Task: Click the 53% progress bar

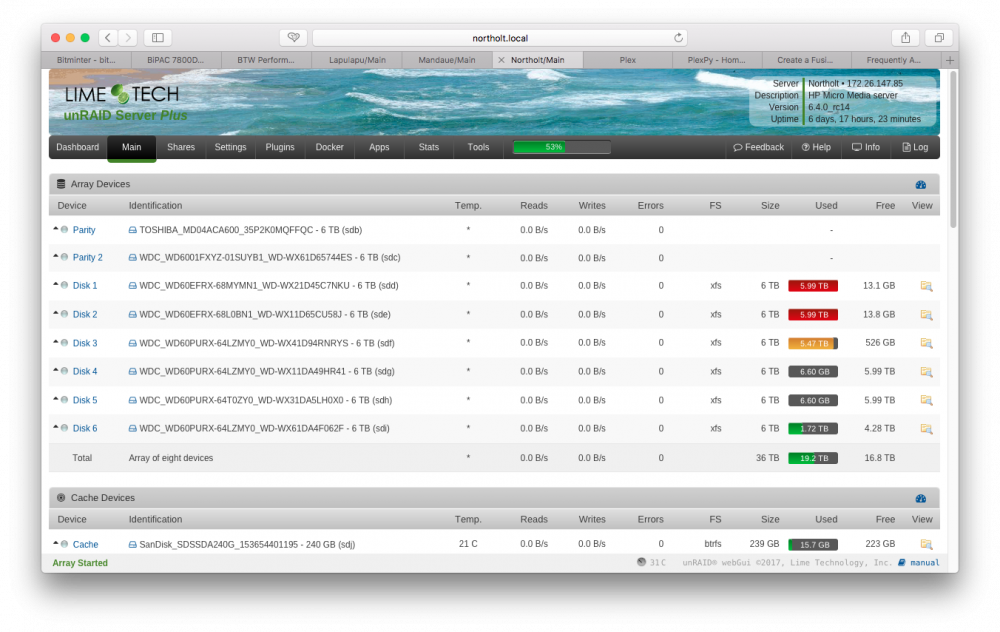Action: [562, 147]
